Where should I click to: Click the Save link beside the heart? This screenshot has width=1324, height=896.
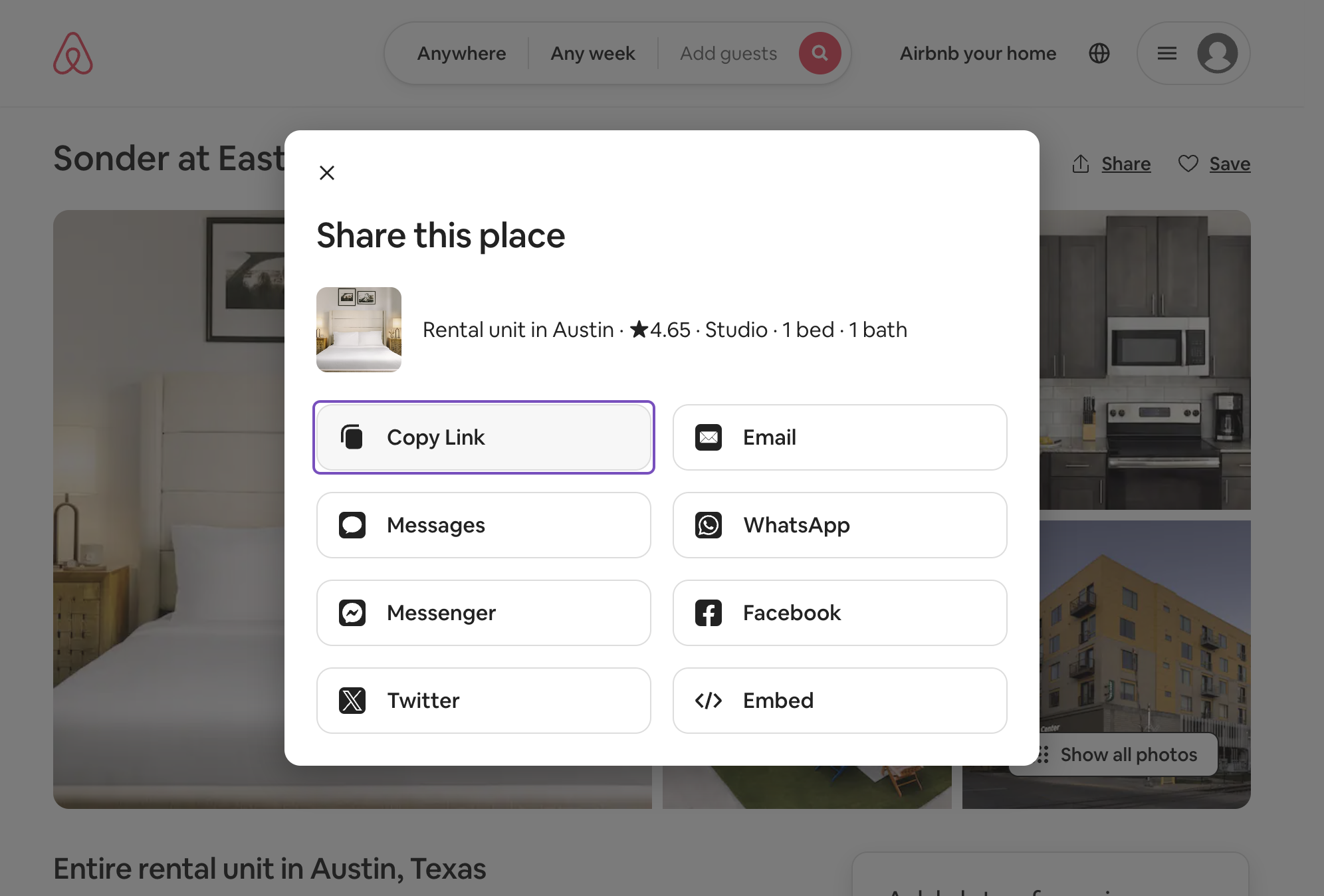pyautogui.click(x=1230, y=164)
